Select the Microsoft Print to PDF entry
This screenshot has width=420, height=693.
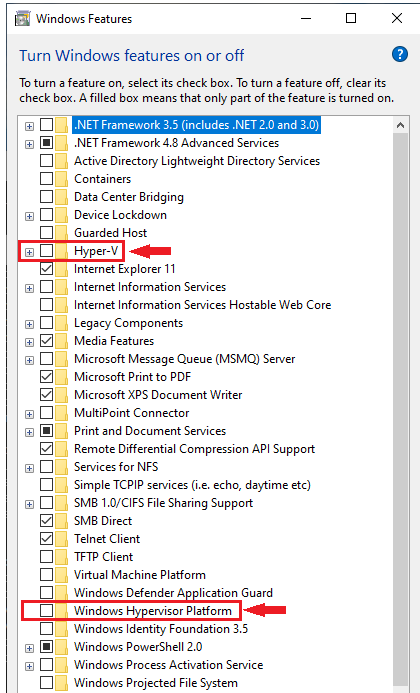coord(133,377)
